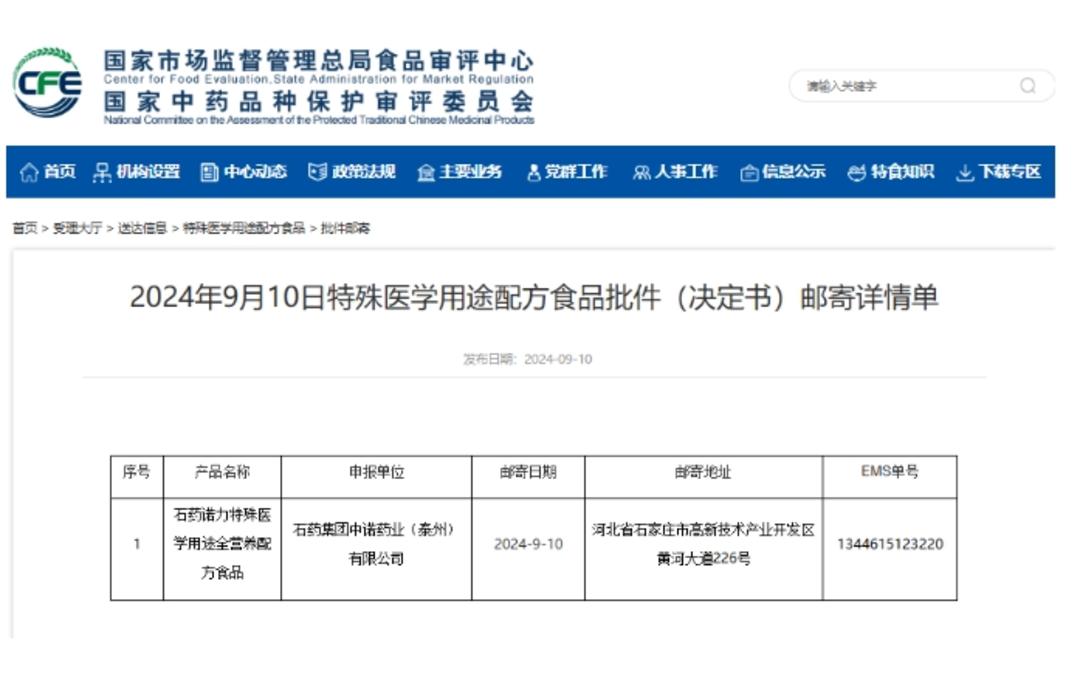Click the book icon beside 政策法规

point(317,172)
